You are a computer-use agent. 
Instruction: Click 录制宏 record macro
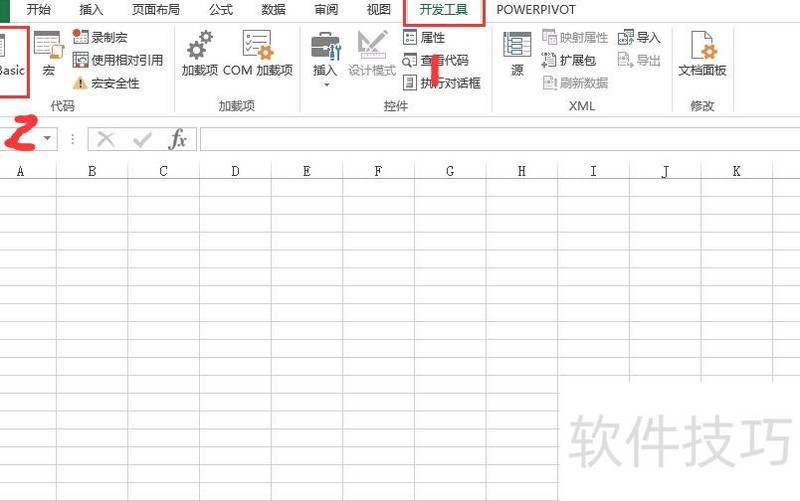pos(100,37)
